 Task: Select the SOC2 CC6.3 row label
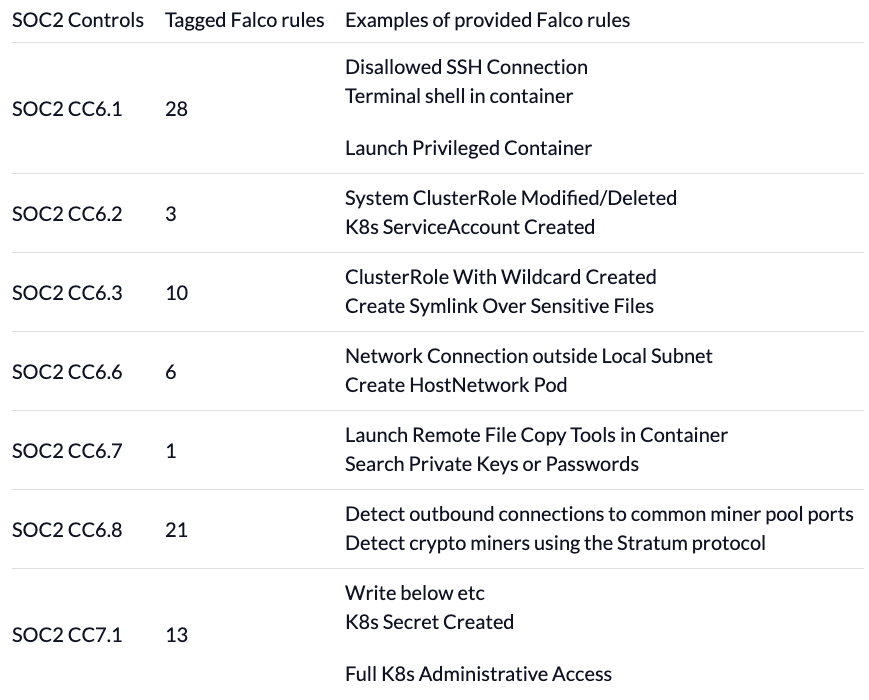67,293
